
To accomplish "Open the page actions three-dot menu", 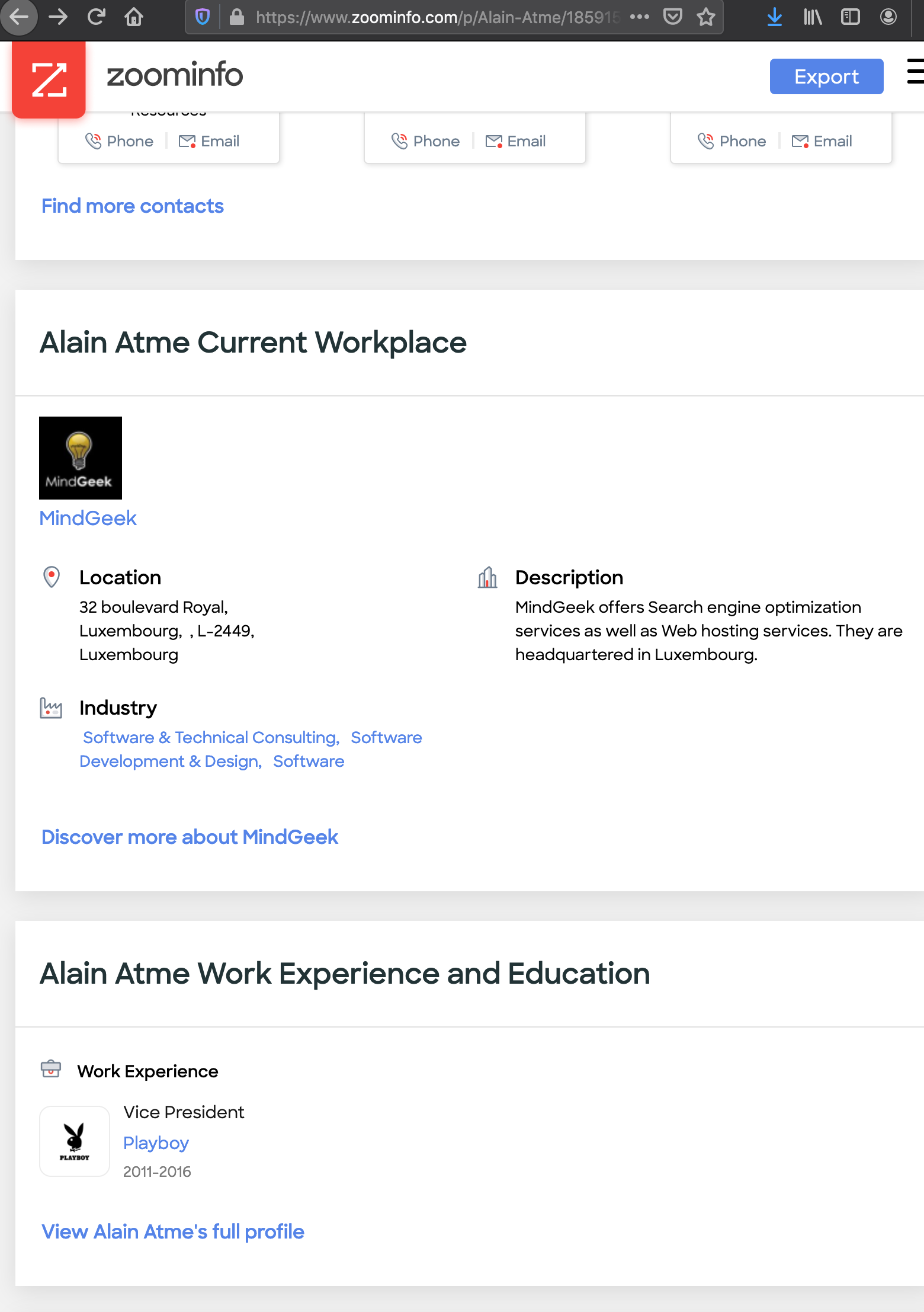I will 640,17.
